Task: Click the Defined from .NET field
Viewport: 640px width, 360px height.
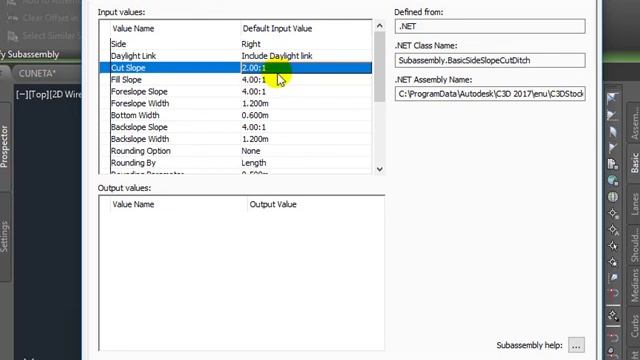Action: coord(490,27)
